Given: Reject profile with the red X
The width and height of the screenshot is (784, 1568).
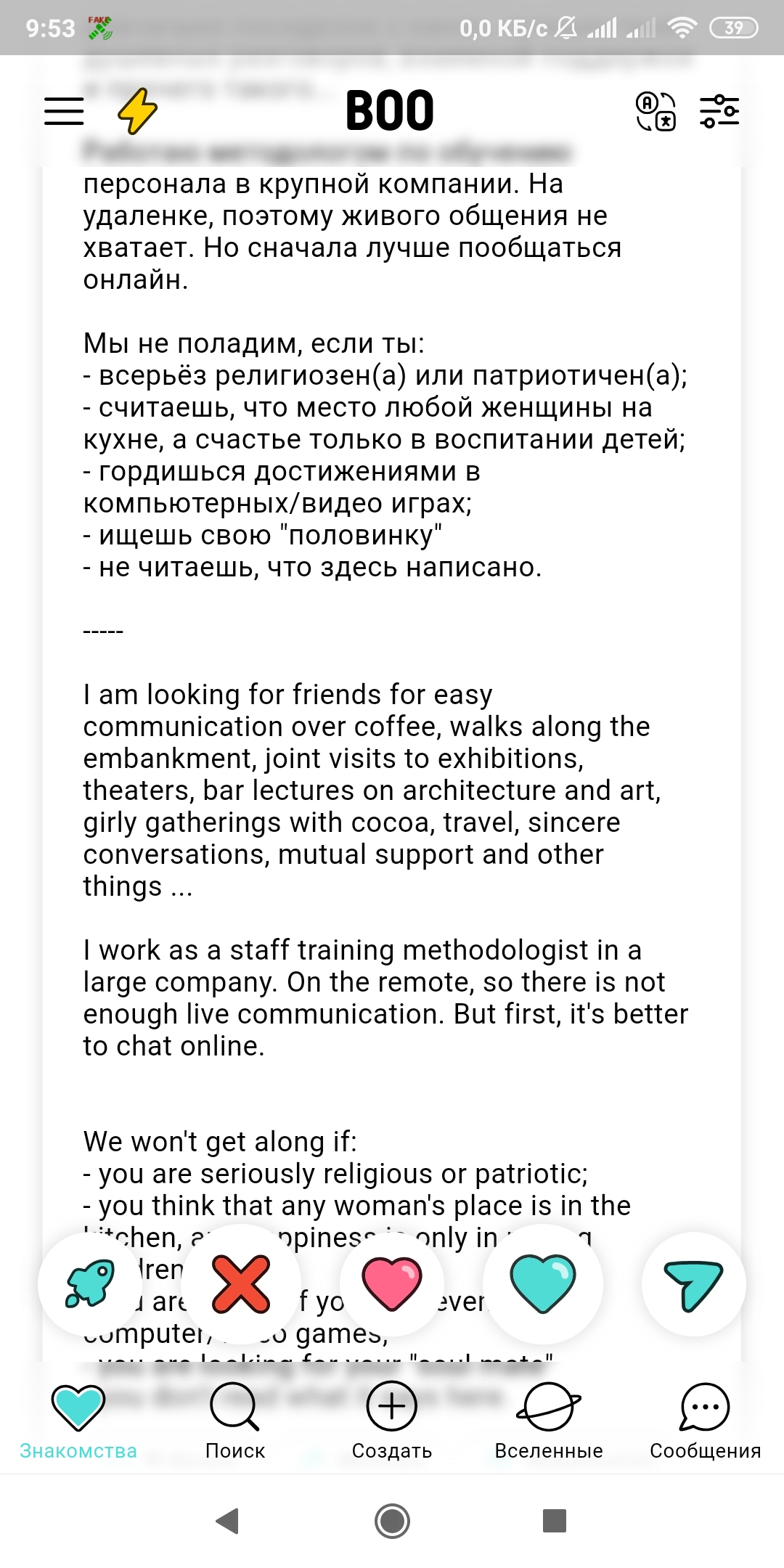Looking at the screenshot, I should pos(241,1283).
